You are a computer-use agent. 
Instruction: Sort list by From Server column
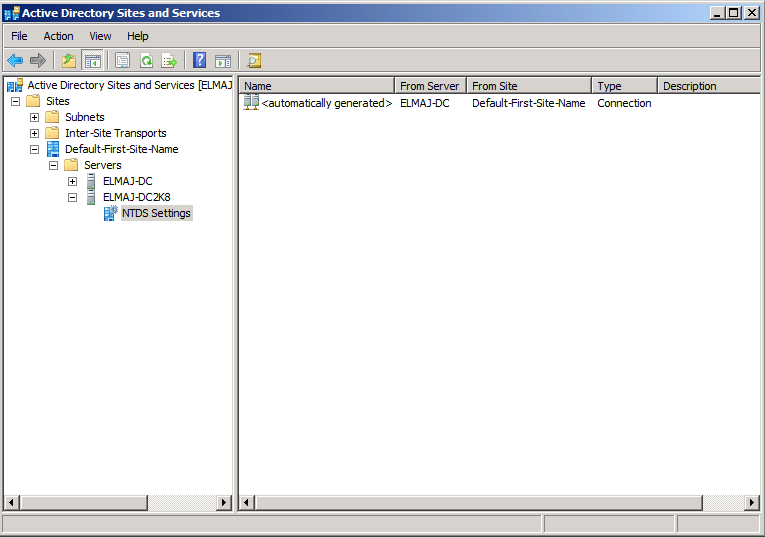[x=430, y=86]
